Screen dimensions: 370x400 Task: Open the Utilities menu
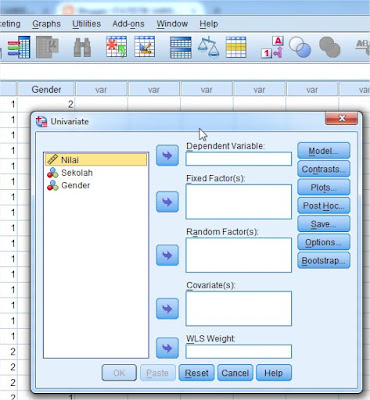[86, 24]
